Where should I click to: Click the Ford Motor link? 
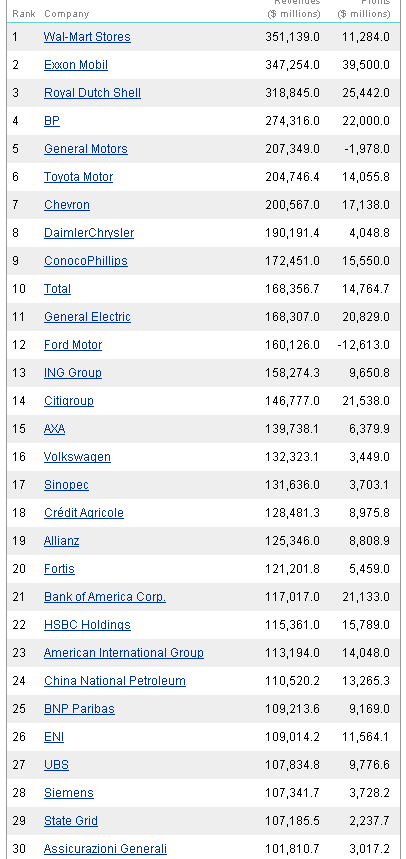[x=73, y=345]
